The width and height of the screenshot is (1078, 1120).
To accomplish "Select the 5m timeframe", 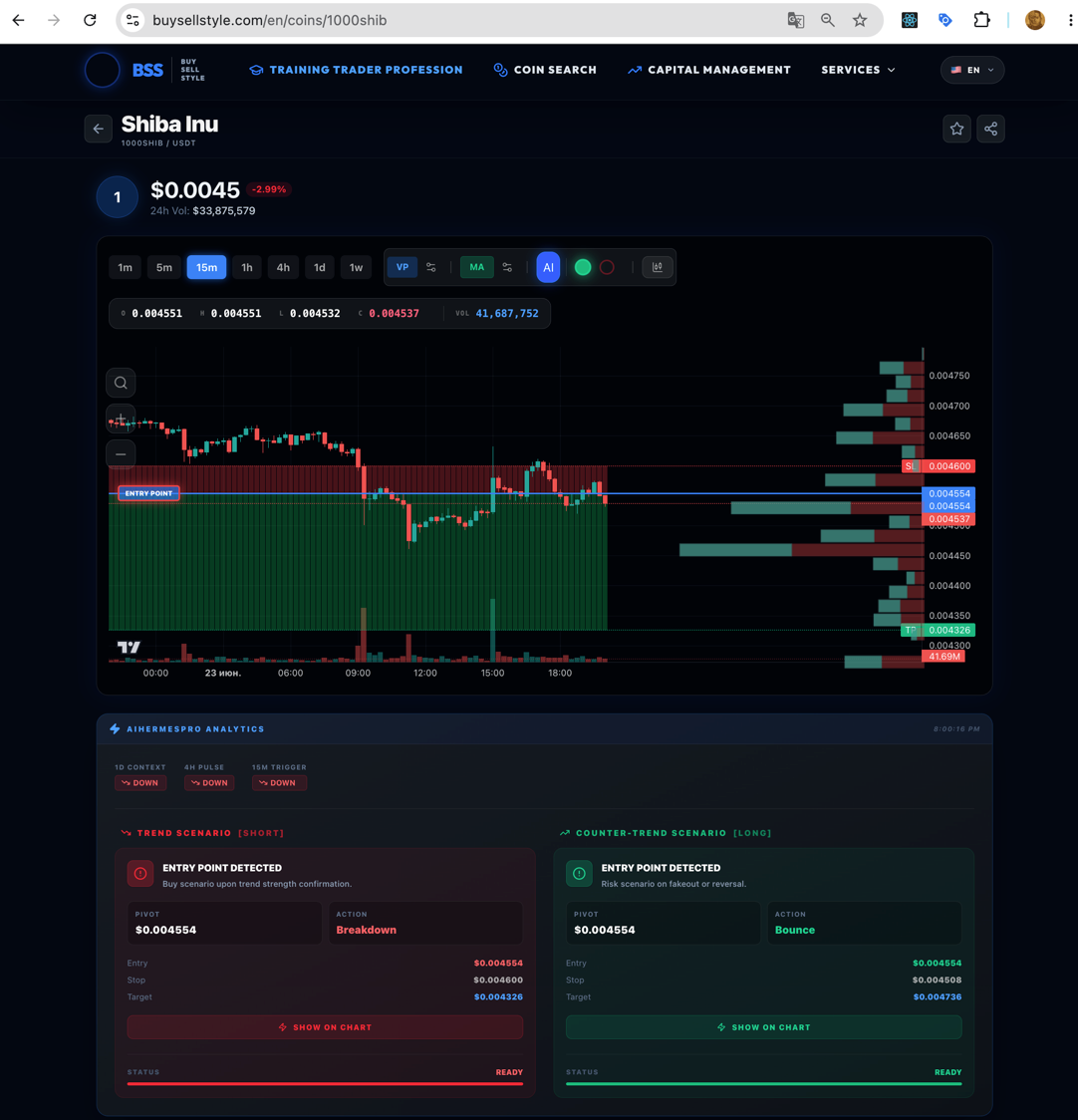I will (x=164, y=267).
